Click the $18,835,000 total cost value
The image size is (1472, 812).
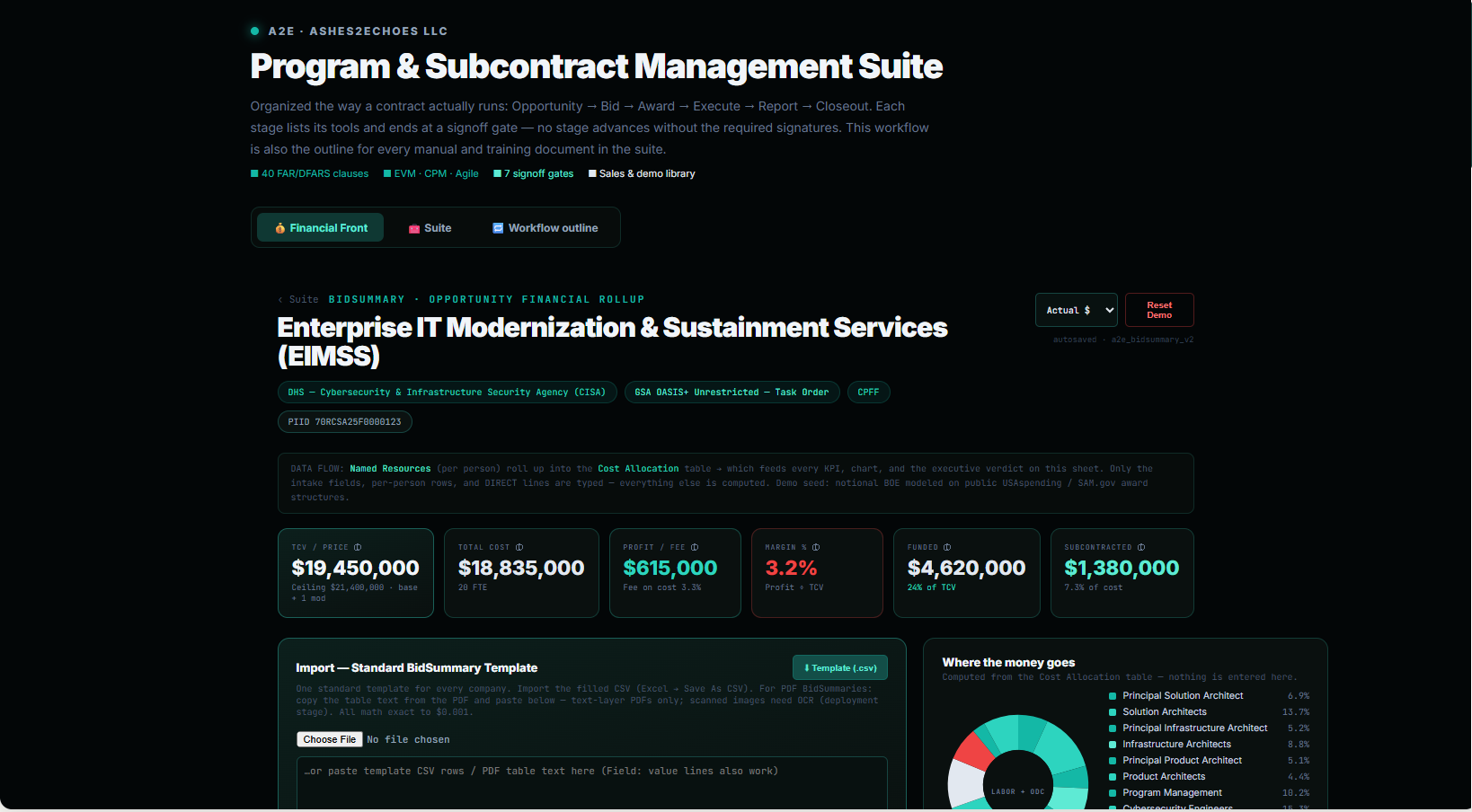tap(521, 568)
